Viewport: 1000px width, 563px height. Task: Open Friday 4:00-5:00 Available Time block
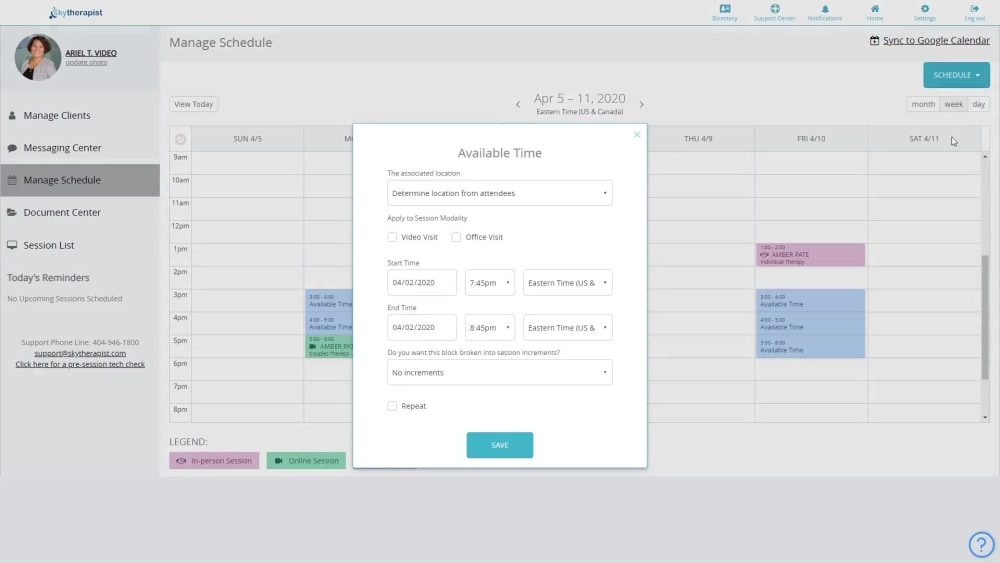coord(811,324)
